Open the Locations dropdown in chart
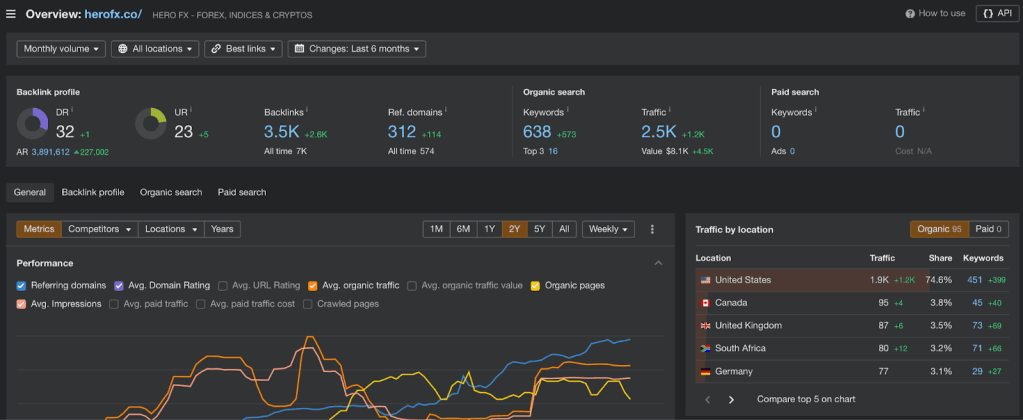1023x420 pixels. [x=171, y=229]
